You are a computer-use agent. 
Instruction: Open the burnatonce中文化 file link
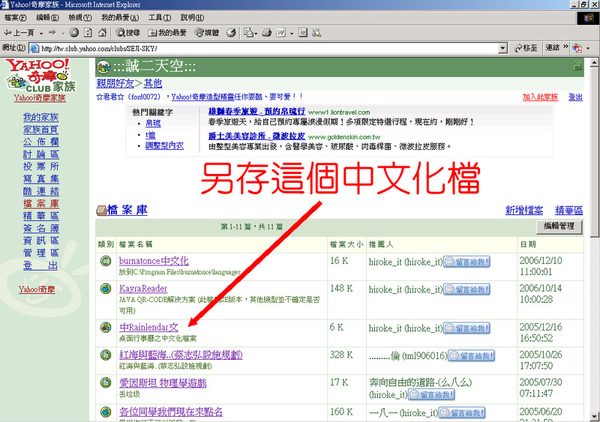(153, 261)
